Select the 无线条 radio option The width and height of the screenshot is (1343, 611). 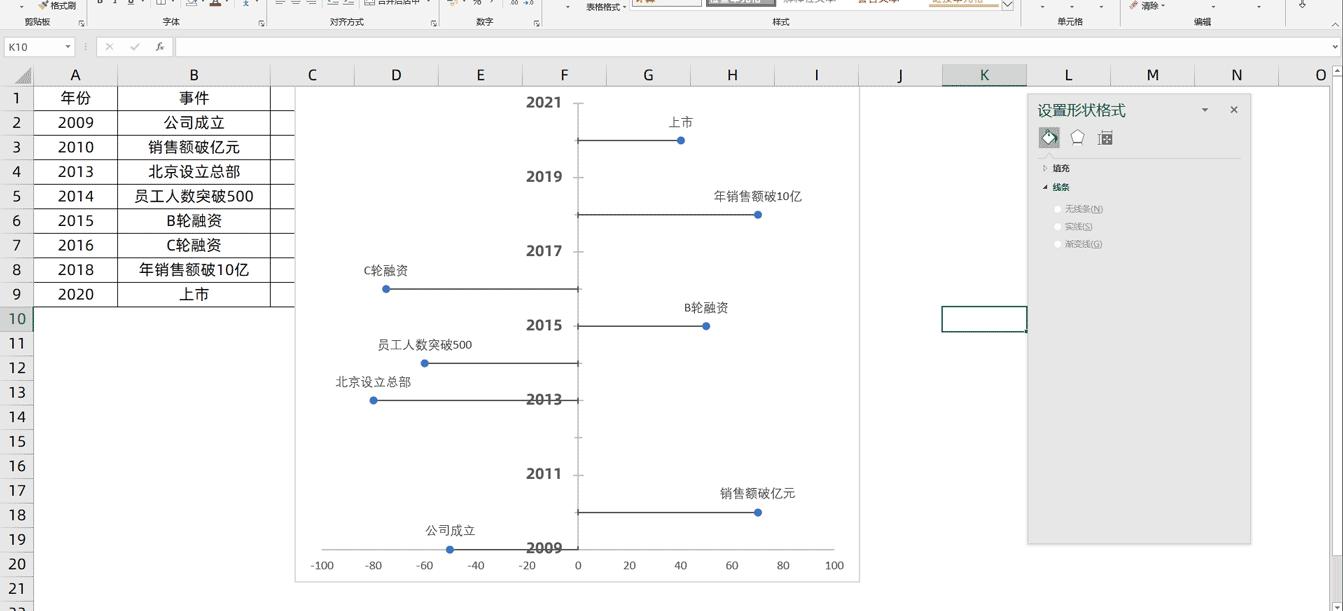pos(1058,208)
